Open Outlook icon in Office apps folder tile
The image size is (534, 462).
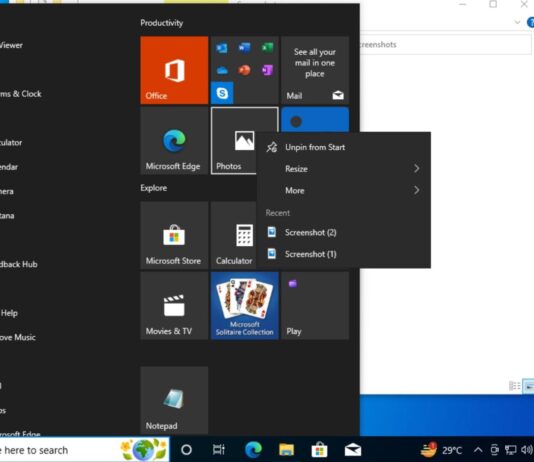tap(222, 48)
